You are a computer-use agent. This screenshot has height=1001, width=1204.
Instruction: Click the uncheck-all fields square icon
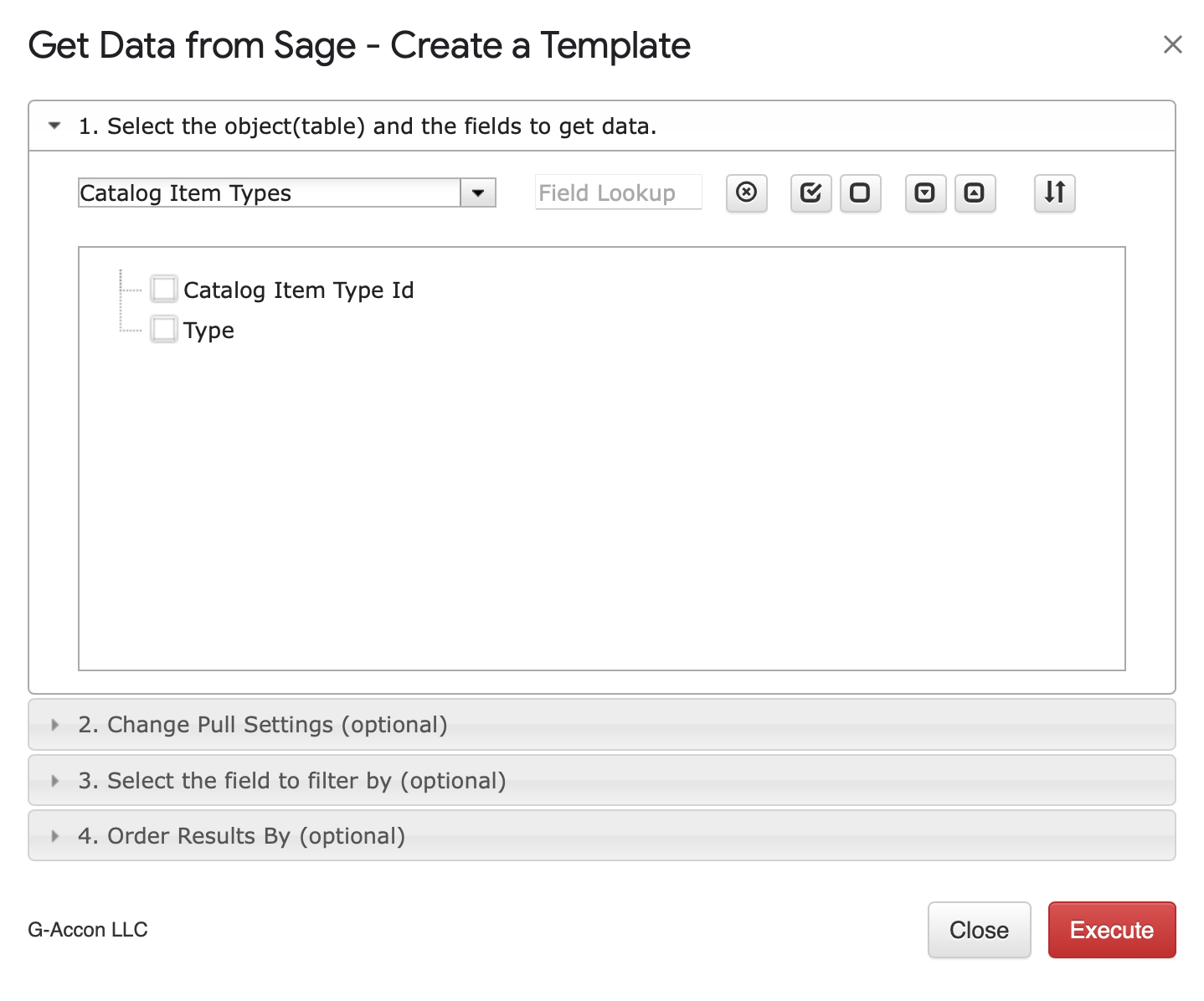coord(860,193)
